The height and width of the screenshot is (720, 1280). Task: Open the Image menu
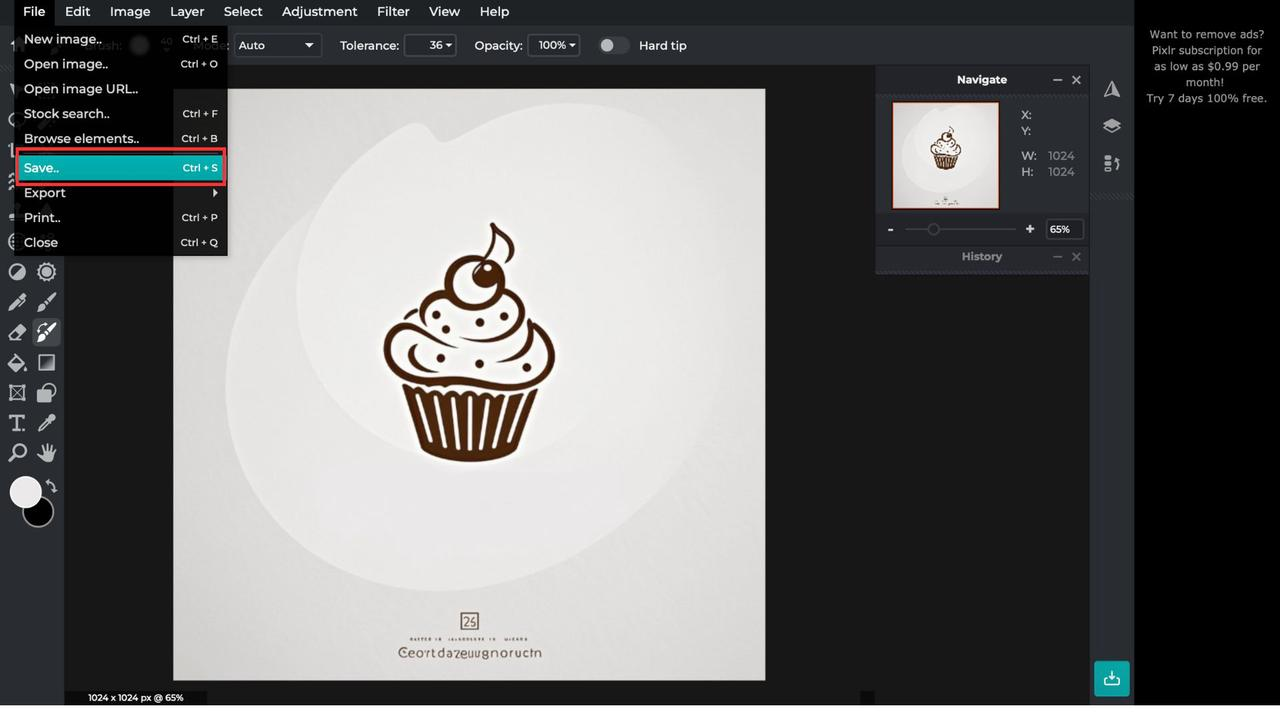130,12
